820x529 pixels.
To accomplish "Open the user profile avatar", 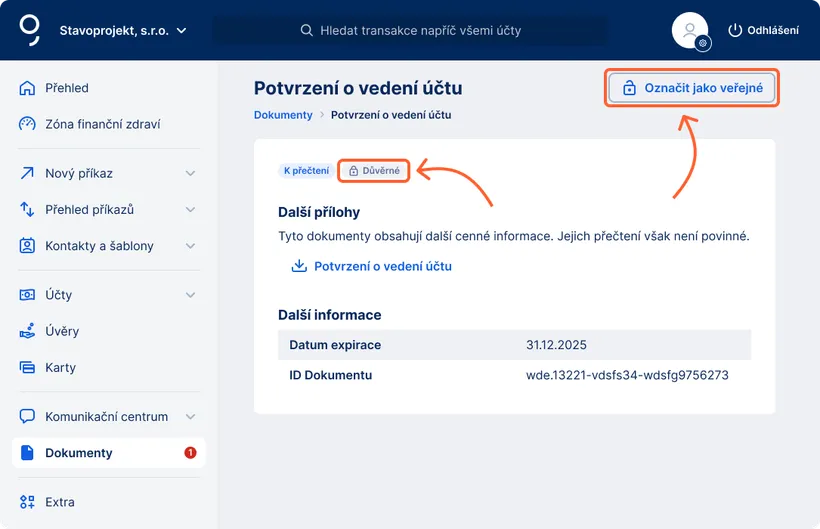I will 690,30.
